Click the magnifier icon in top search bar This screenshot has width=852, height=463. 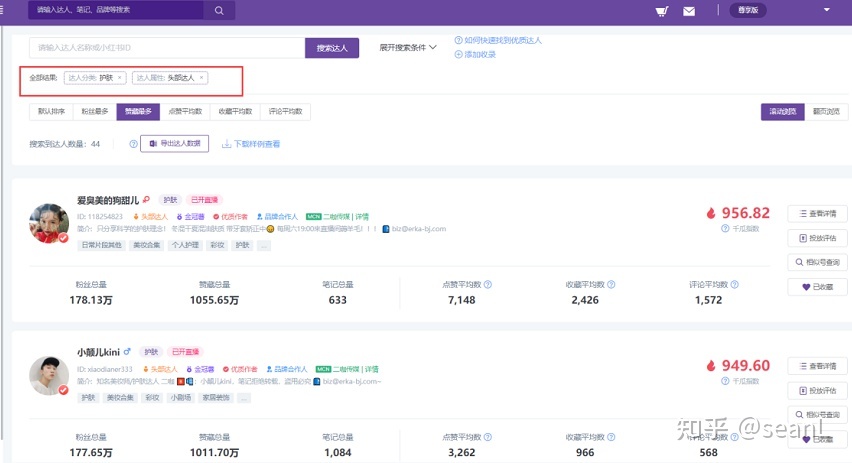tap(218, 10)
